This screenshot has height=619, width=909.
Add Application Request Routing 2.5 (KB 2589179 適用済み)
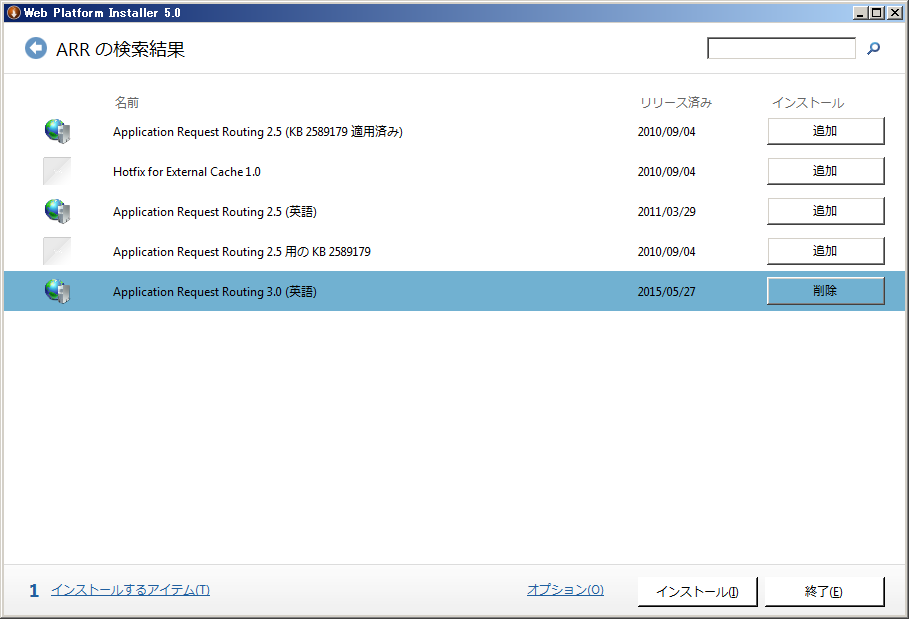(825, 131)
